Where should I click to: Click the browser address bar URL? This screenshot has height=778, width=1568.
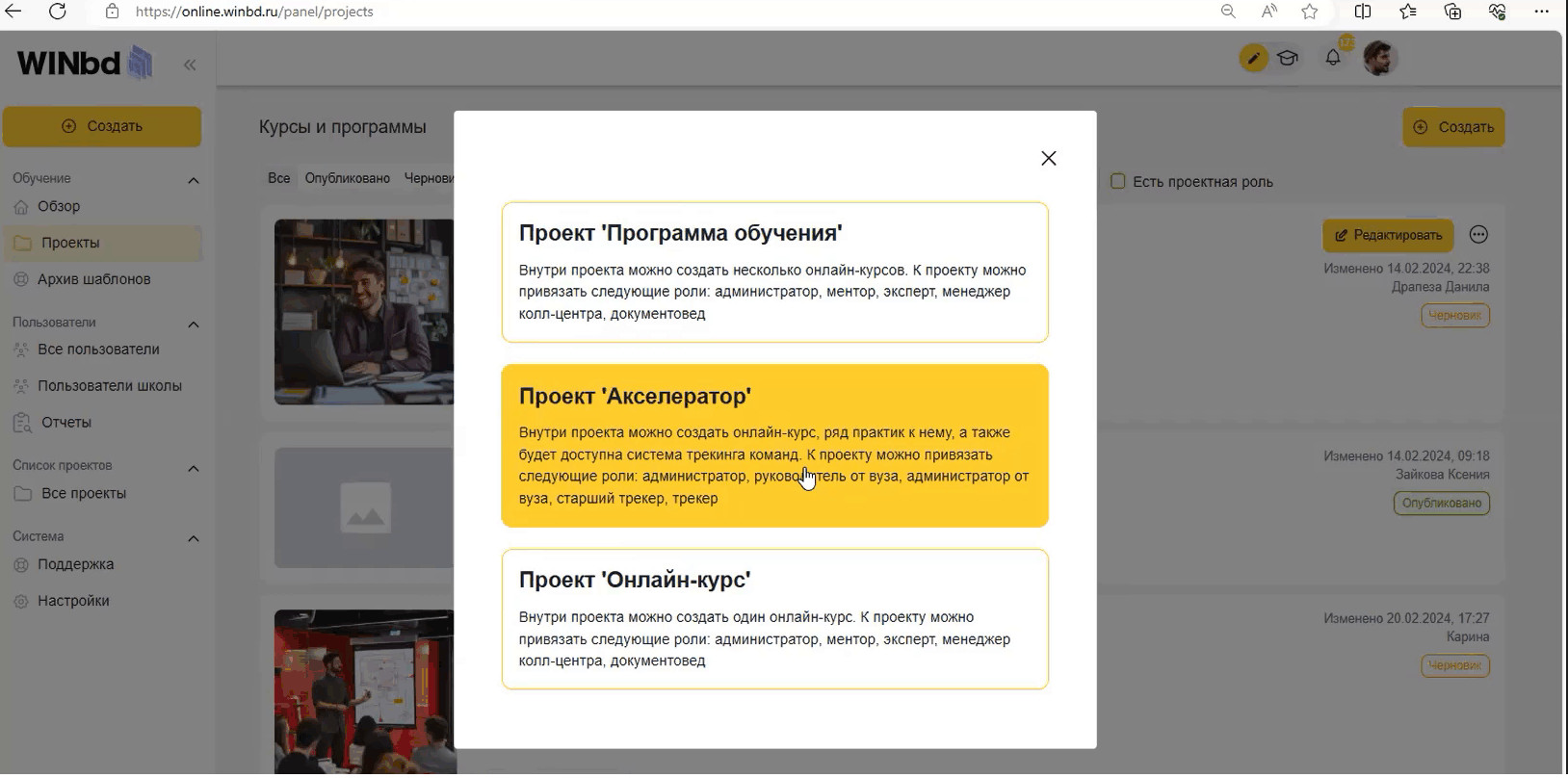(x=254, y=12)
